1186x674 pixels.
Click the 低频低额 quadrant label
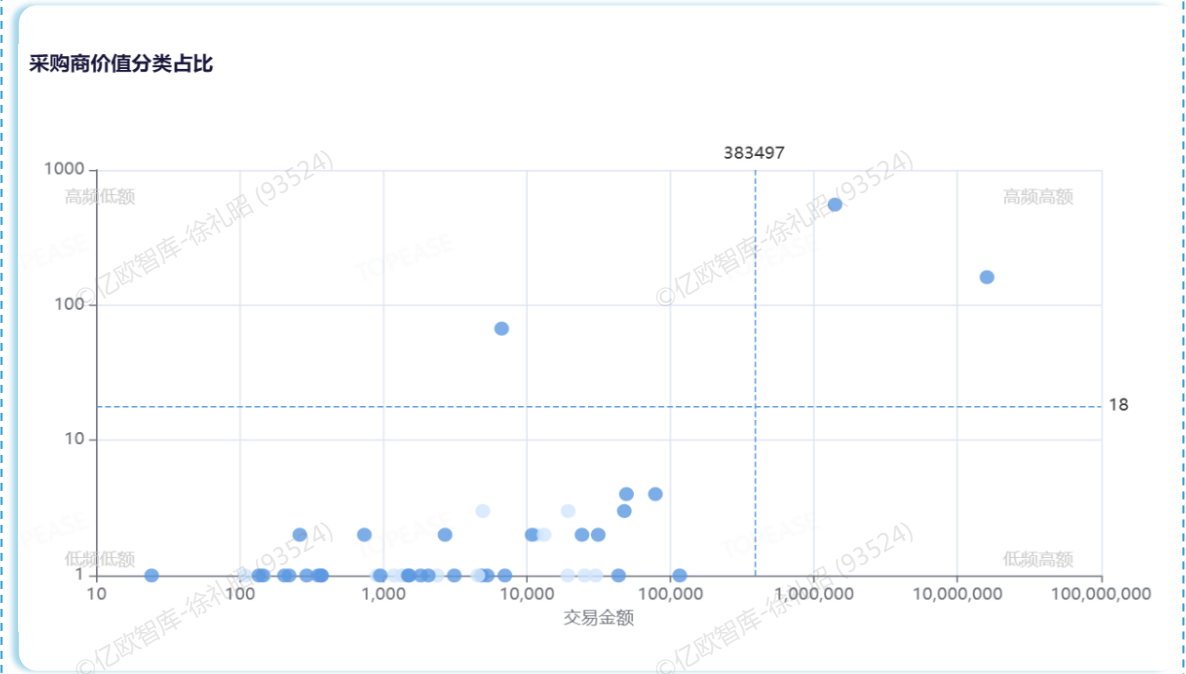(x=100, y=559)
